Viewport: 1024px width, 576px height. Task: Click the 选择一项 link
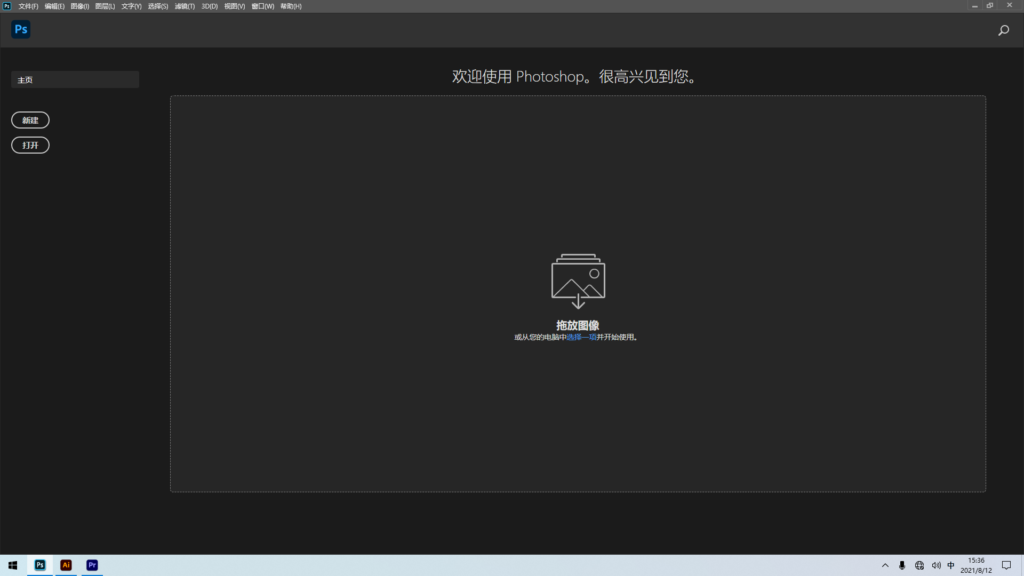[581, 337]
